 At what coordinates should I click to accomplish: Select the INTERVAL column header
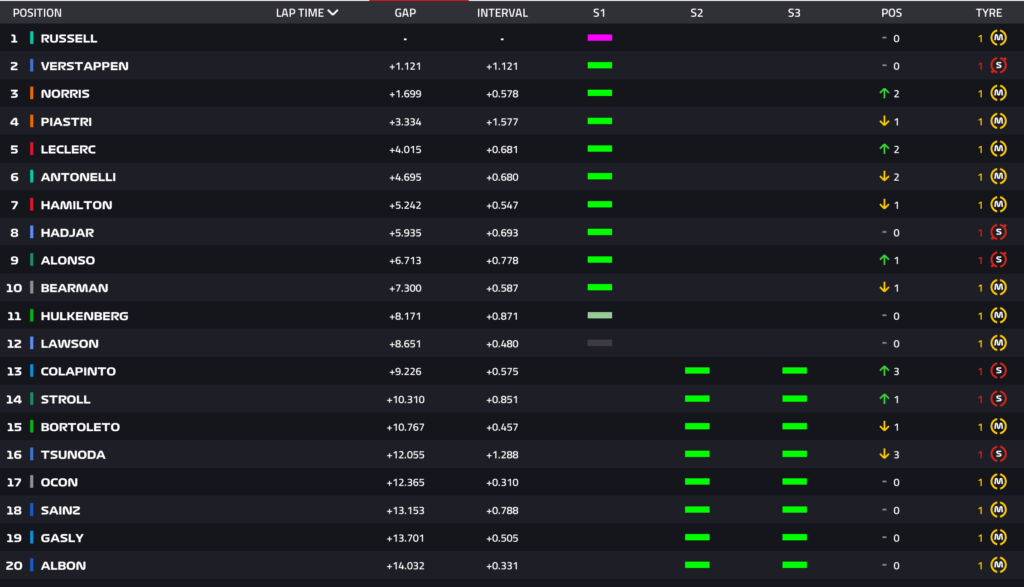[502, 12]
